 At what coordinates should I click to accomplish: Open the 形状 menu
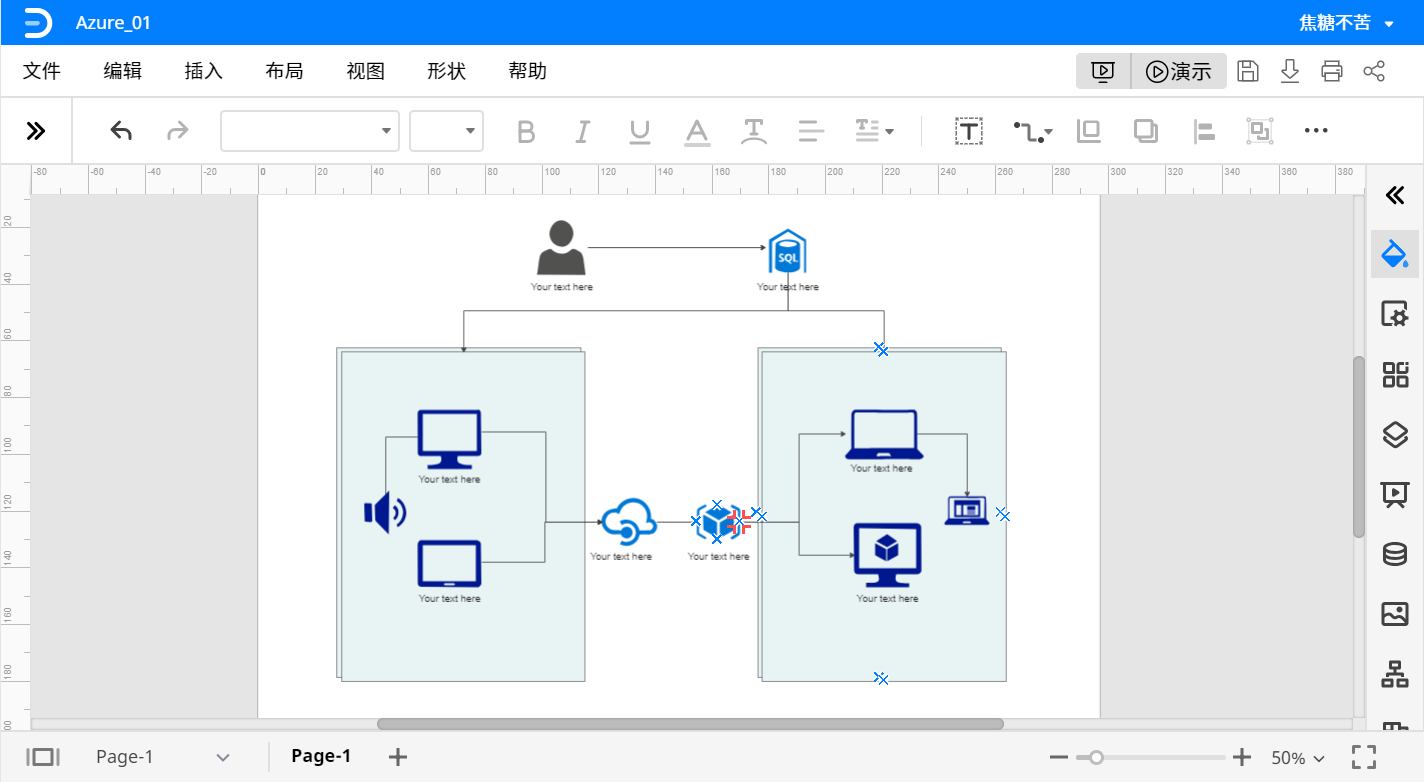(447, 71)
